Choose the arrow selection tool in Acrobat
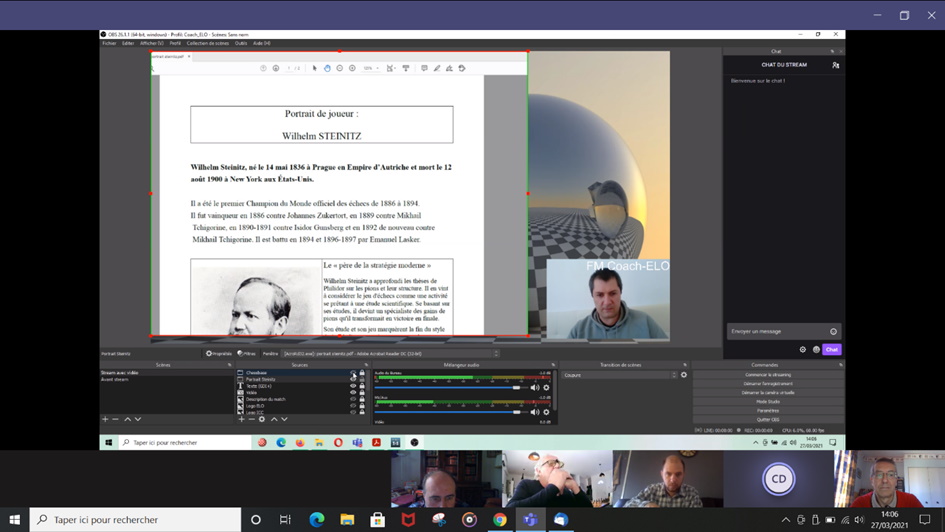This screenshot has width=945, height=532. click(315, 69)
